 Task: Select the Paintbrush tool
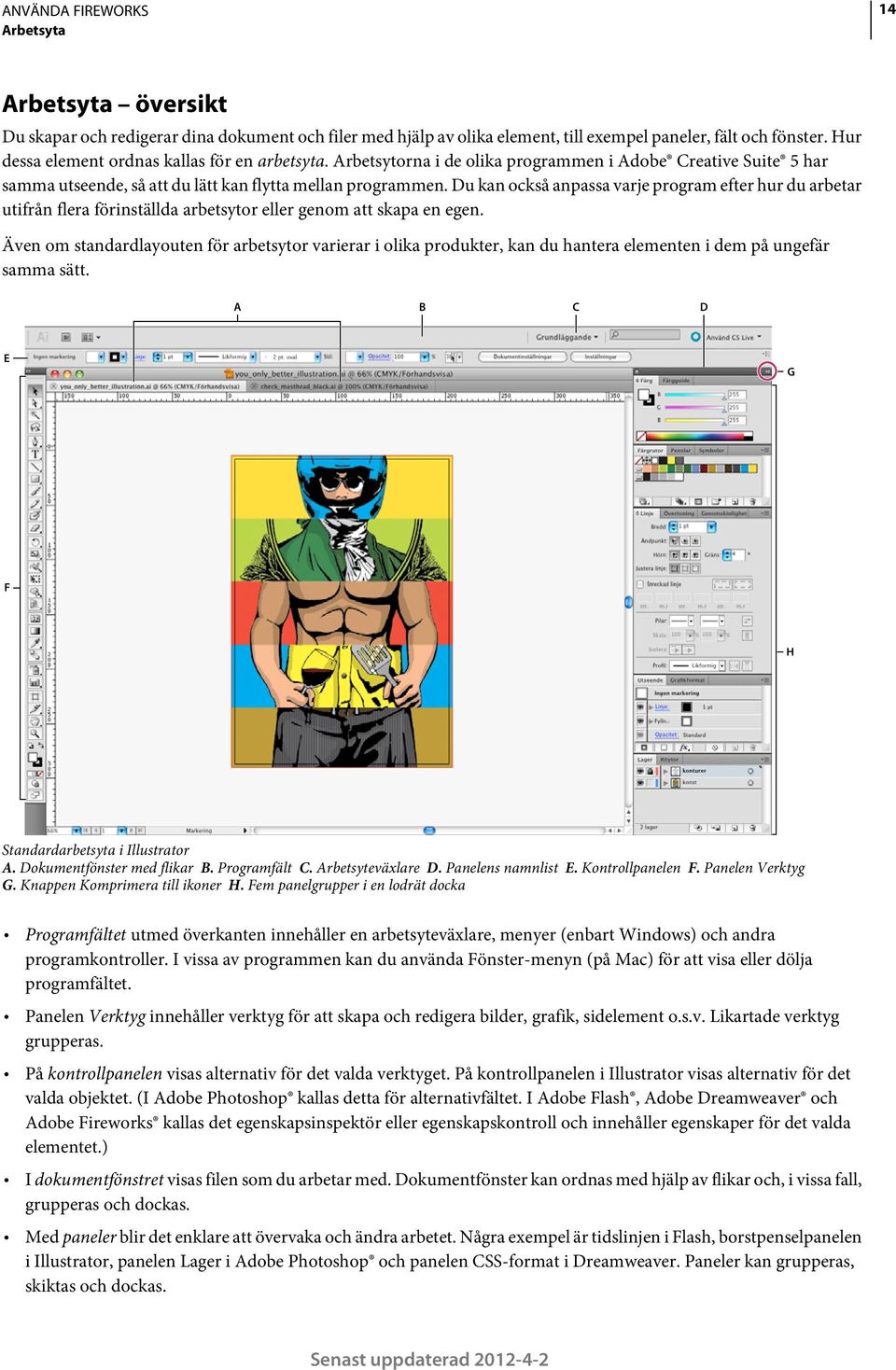[x=35, y=491]
